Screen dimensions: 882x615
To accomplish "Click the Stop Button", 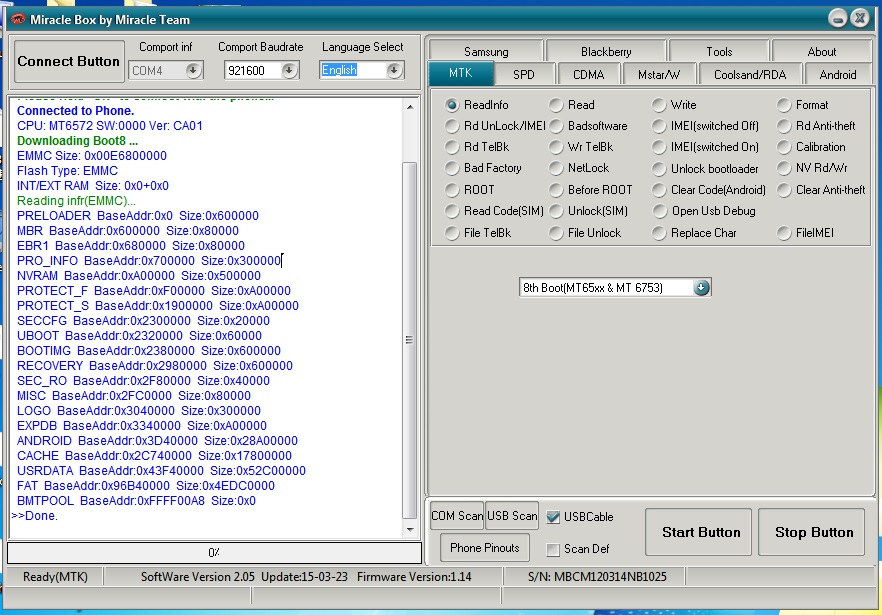I will (x=811, y=532).
